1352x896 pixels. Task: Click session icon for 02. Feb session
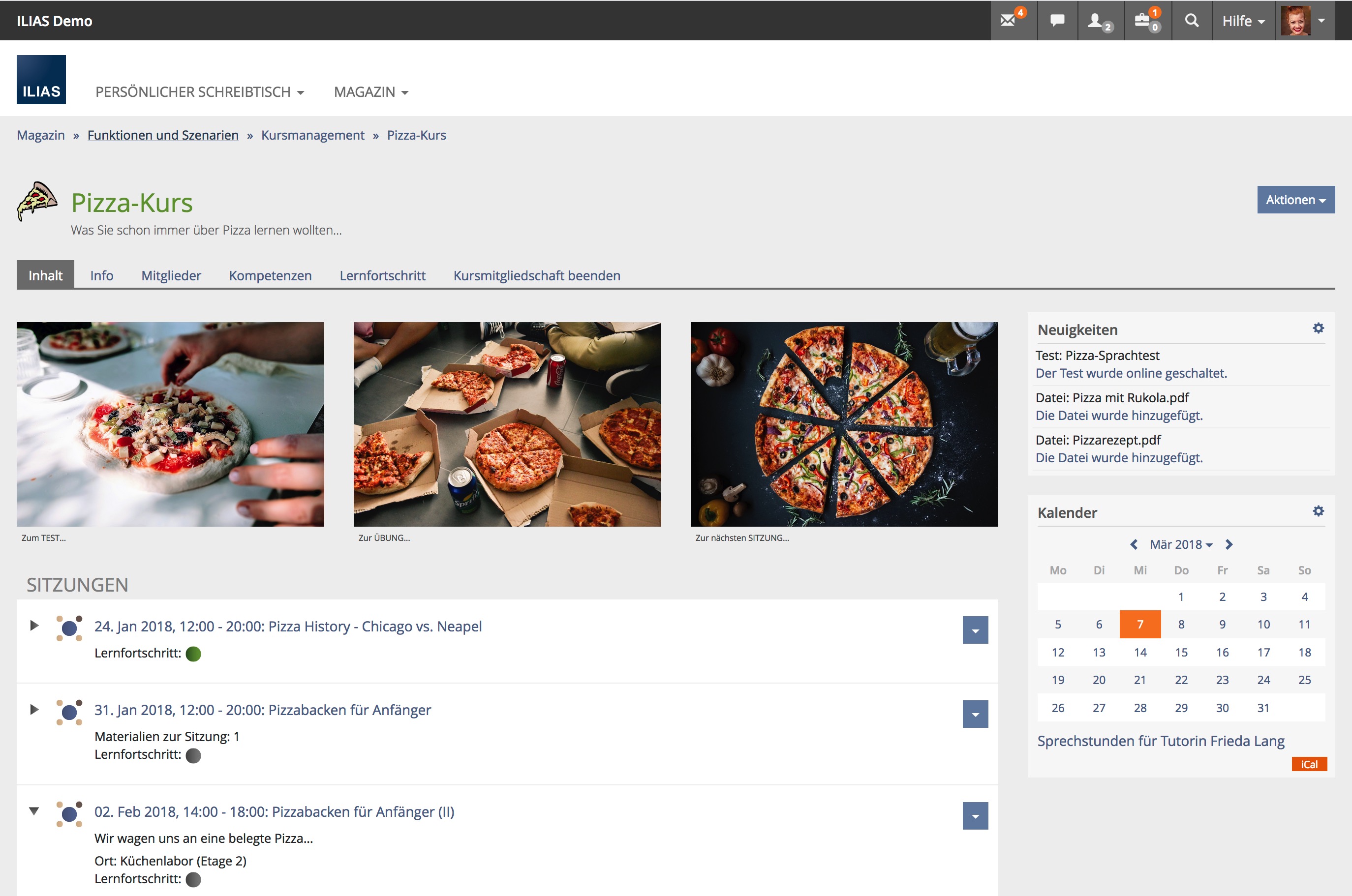tap(69, 814)
